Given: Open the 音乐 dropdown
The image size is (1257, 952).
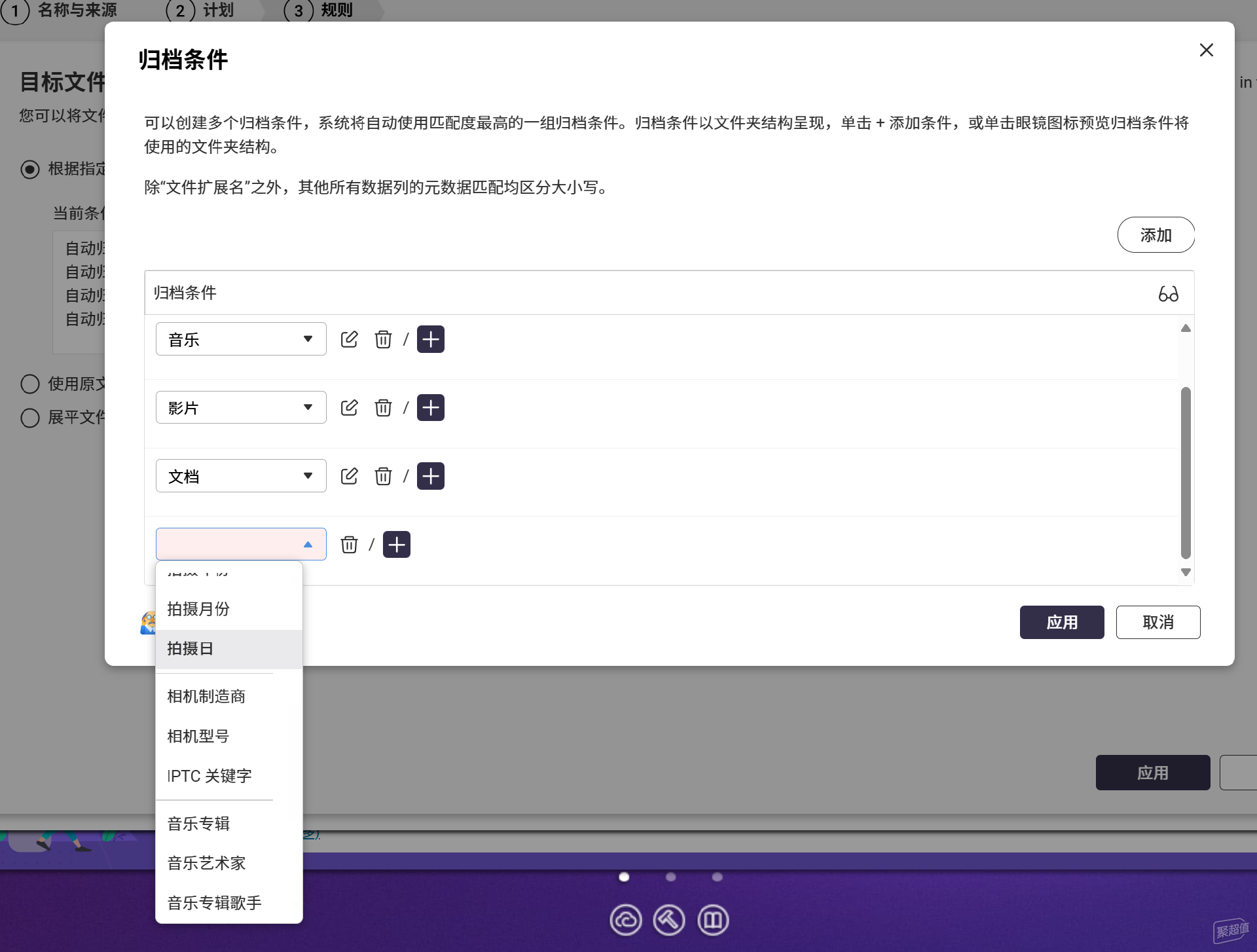Looking at the screenshot, I should [241, 339].
